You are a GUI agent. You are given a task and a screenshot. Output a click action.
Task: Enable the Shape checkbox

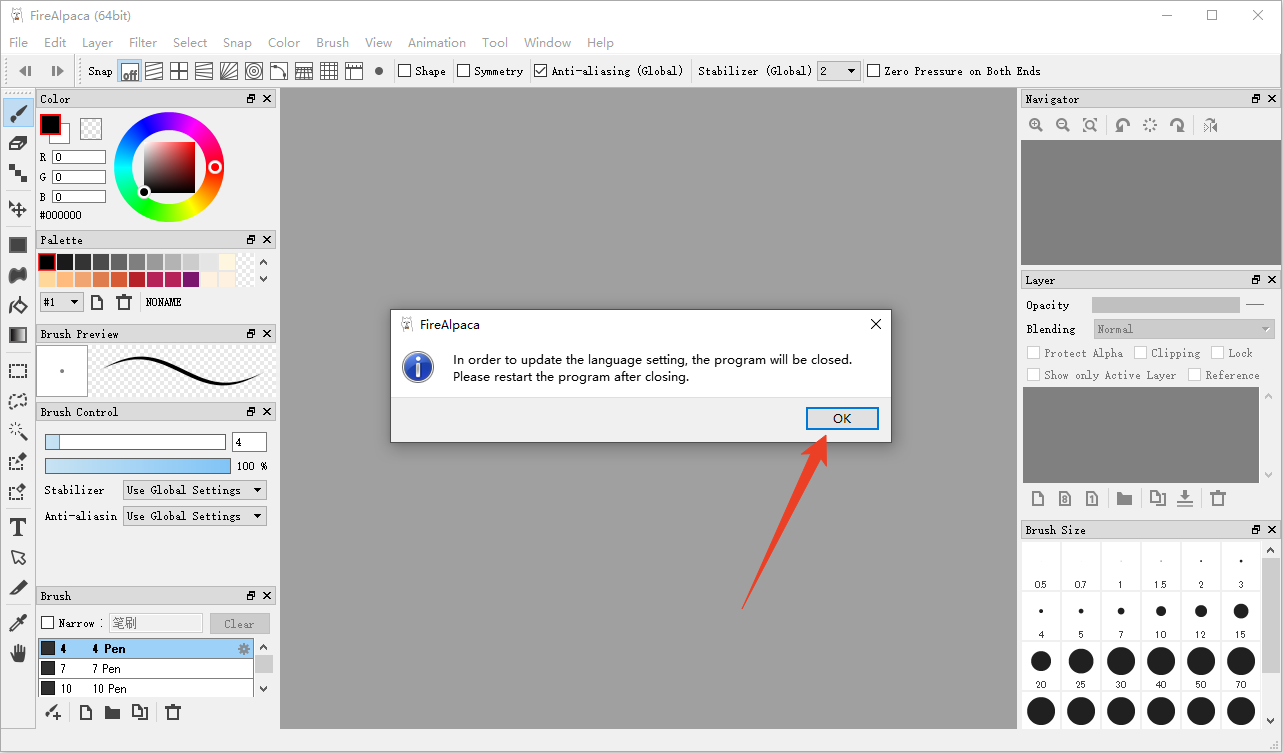point(405,71)
